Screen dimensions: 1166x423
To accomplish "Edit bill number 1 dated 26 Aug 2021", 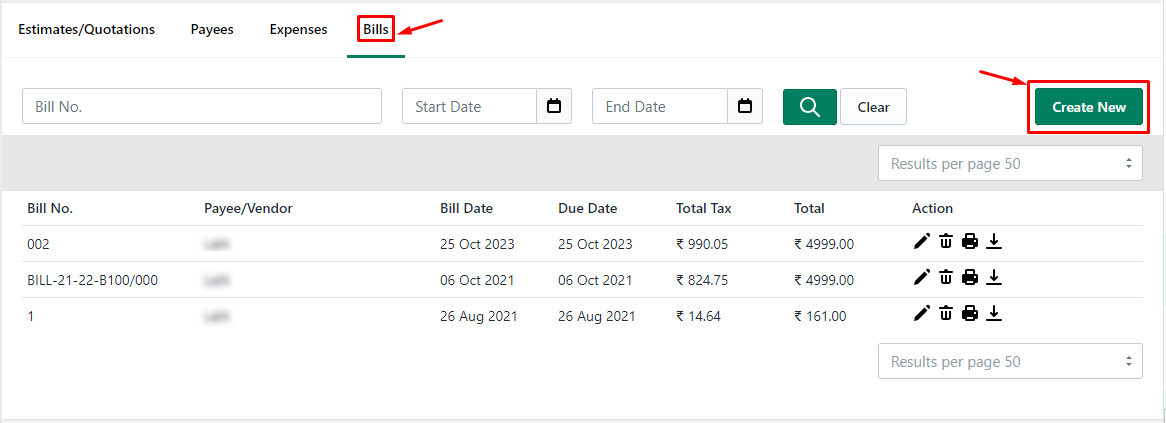I will [921, 313].
